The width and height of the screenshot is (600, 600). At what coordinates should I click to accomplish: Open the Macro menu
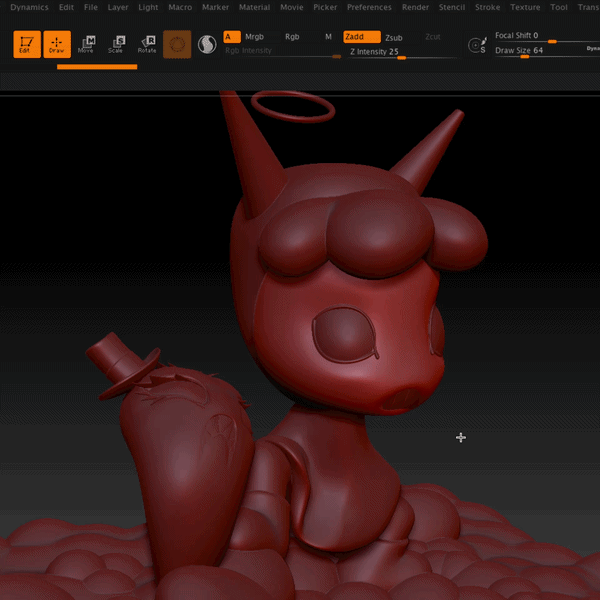pyautogui.click(x=180, y=7)
